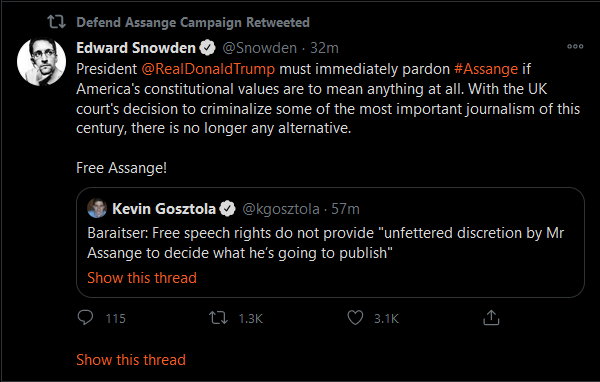Click Kevin Gosztola's verified badge
Screen dimensions: 600x382
coord(228,209)
